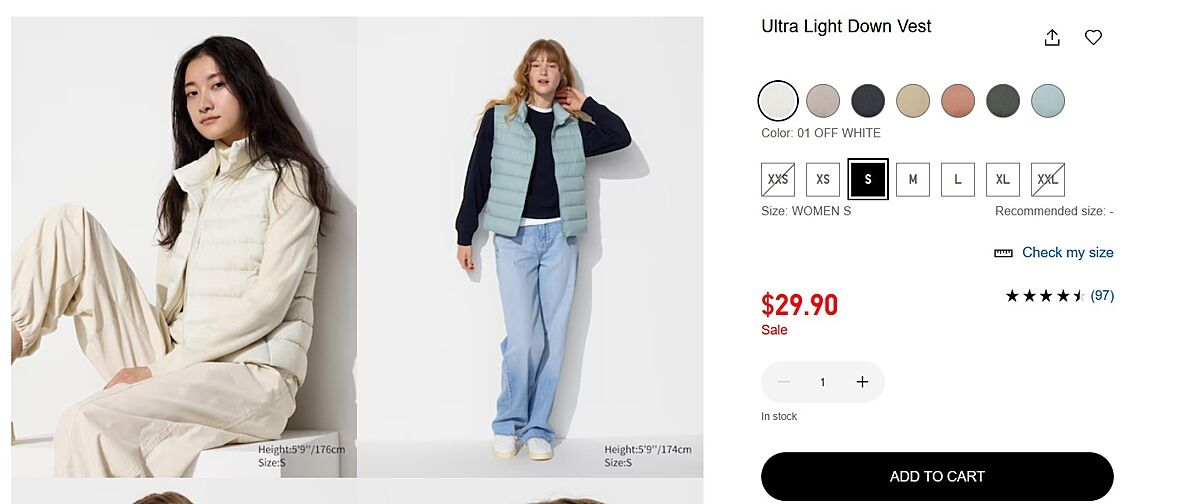Click the share icon

1052,38
